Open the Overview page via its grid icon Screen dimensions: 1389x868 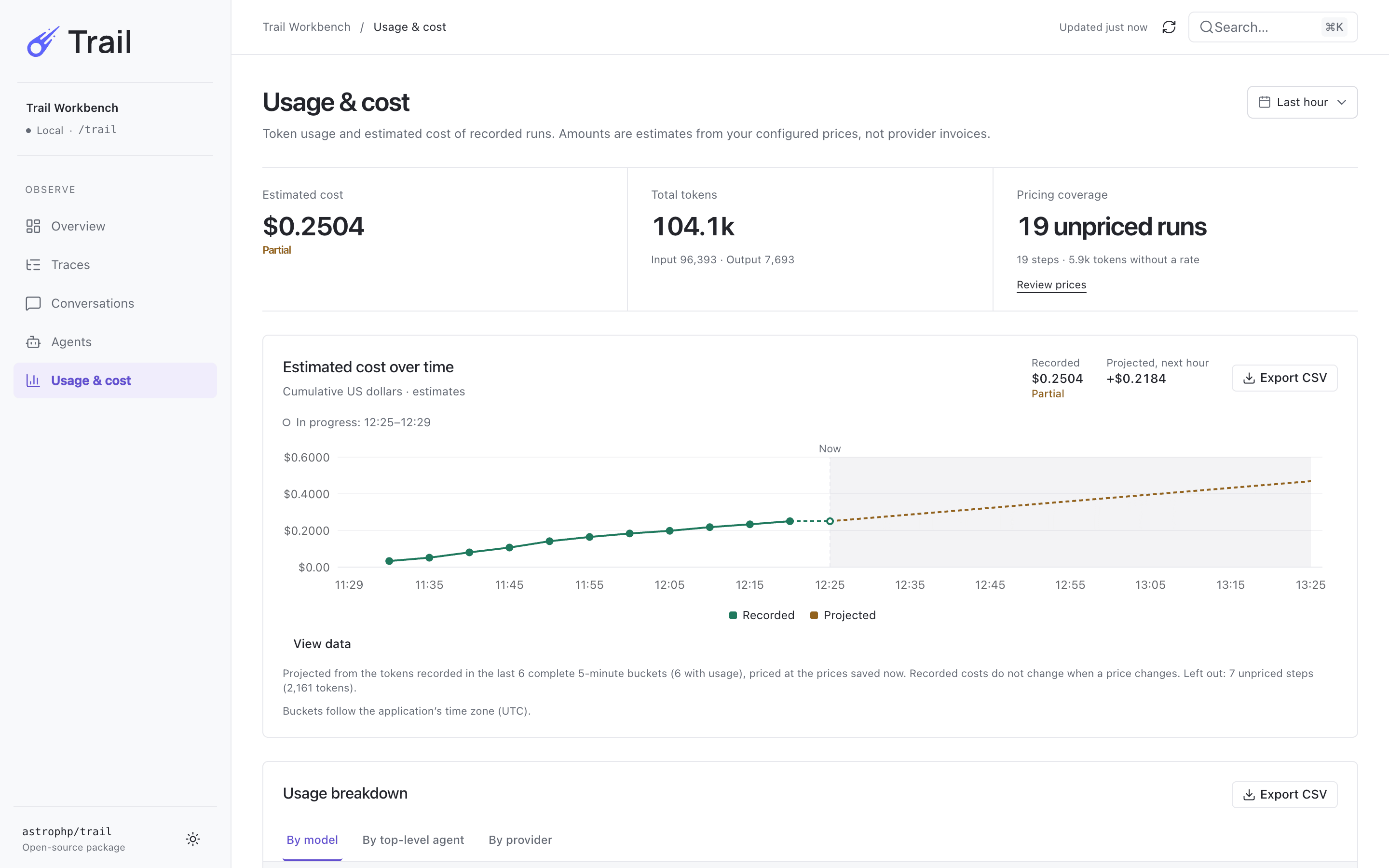coord(33,226)
